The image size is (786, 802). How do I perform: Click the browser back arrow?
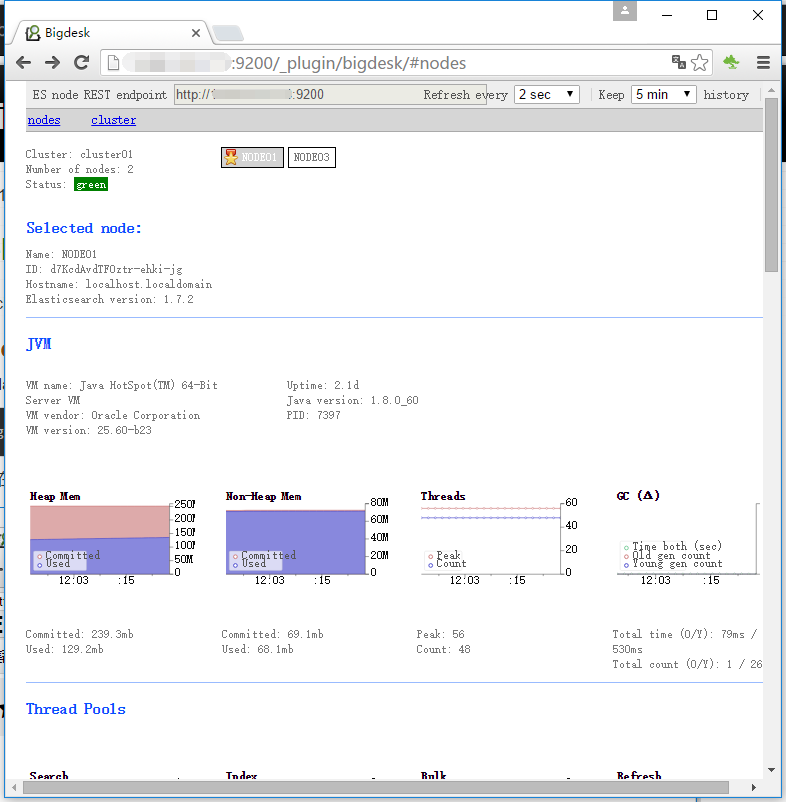[x=24, y=62]
